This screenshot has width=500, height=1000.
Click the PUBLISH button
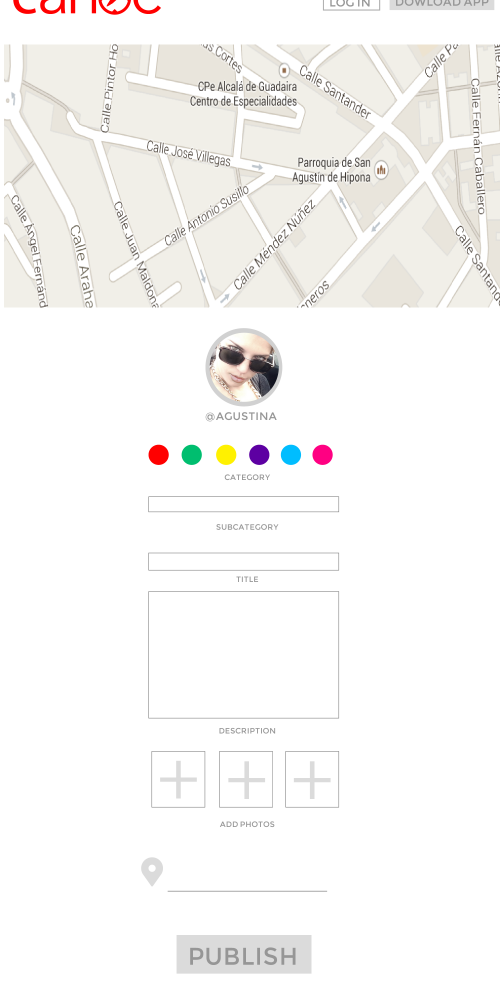pyautogui.click(x=244, y=954)
